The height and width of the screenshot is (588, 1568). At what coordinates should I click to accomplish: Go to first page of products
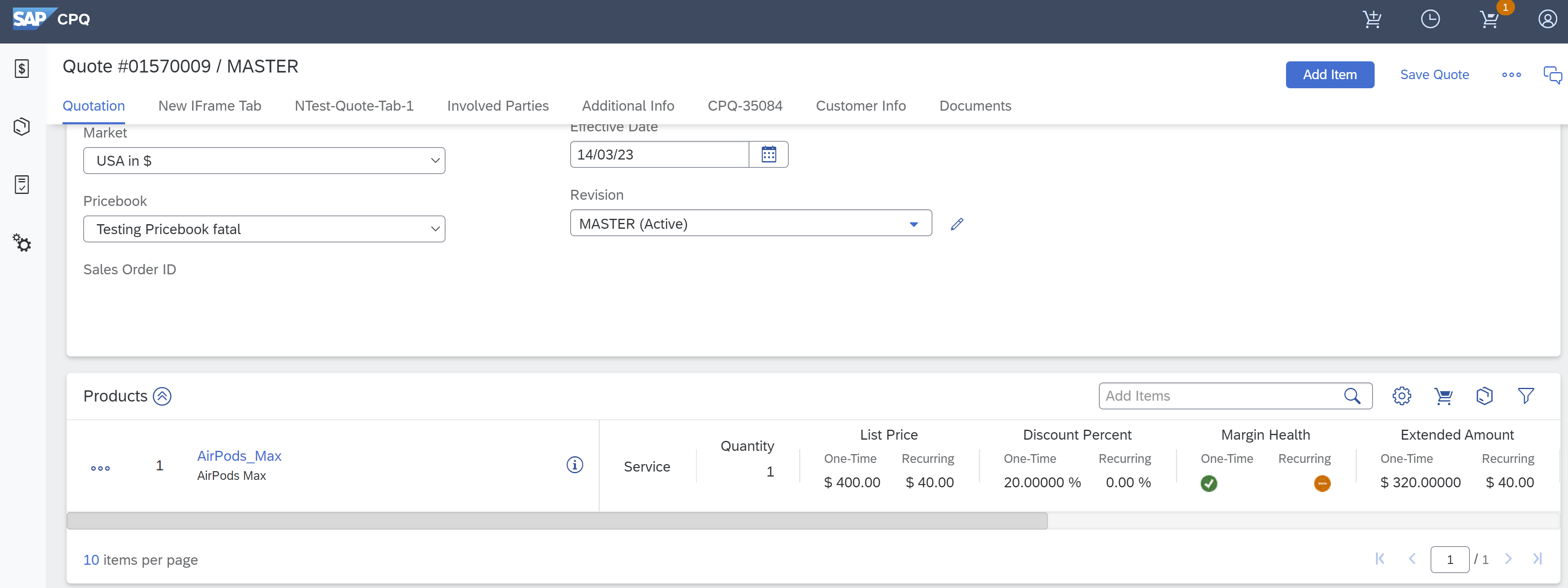coord(1380,559)
